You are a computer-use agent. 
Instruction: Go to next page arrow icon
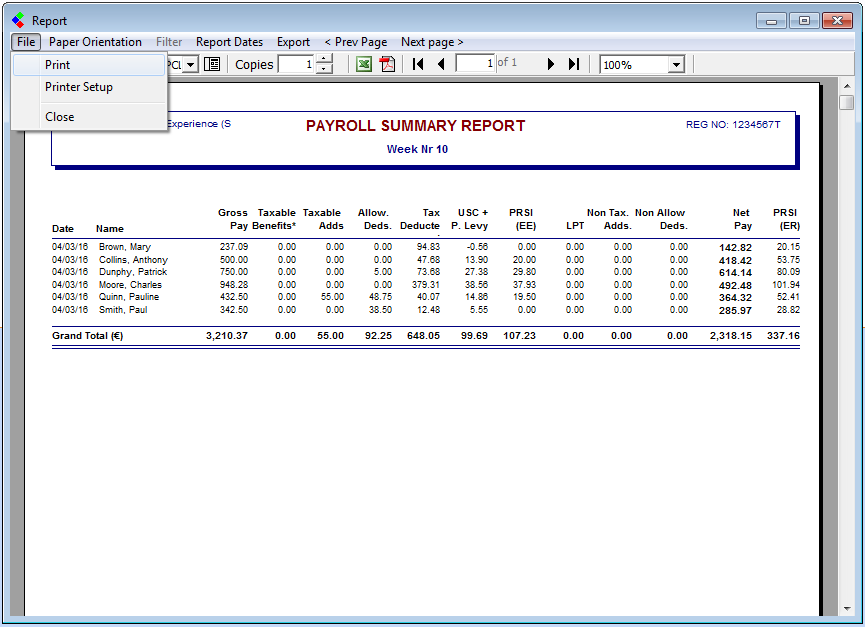pyautogui.click(x=550, y=65)
